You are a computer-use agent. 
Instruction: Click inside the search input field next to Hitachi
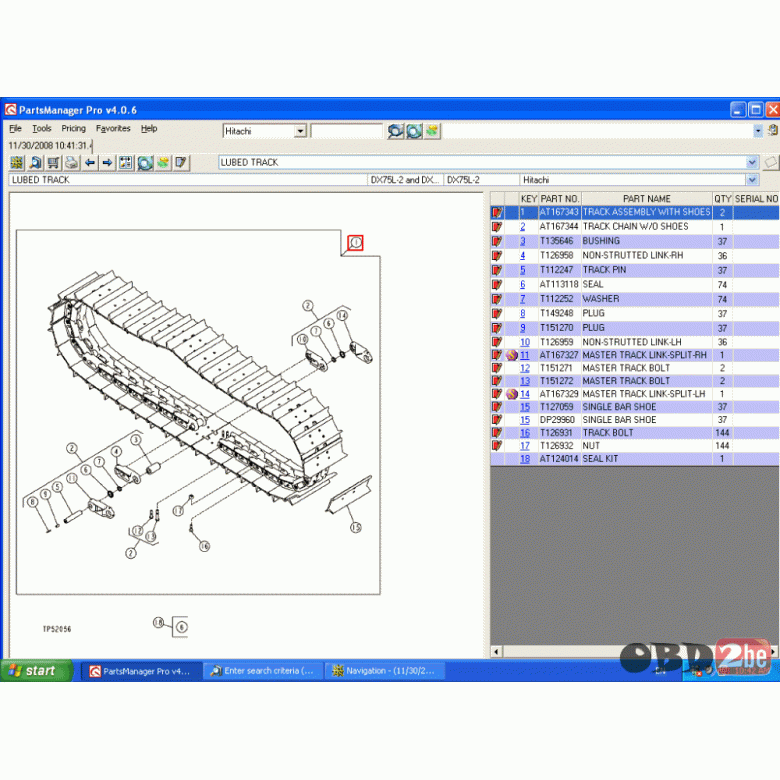(346, 131)
